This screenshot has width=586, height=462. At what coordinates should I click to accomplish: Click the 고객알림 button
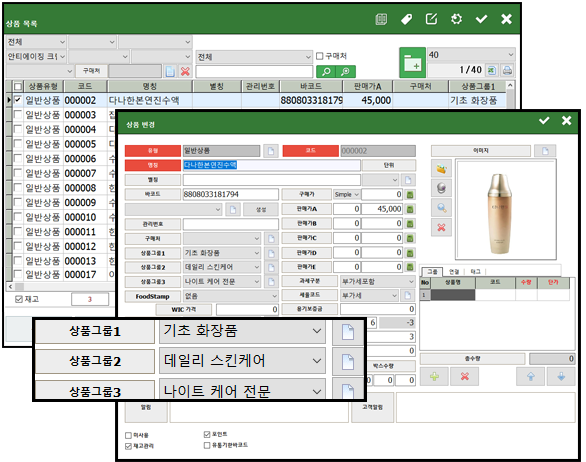(372, 407)
